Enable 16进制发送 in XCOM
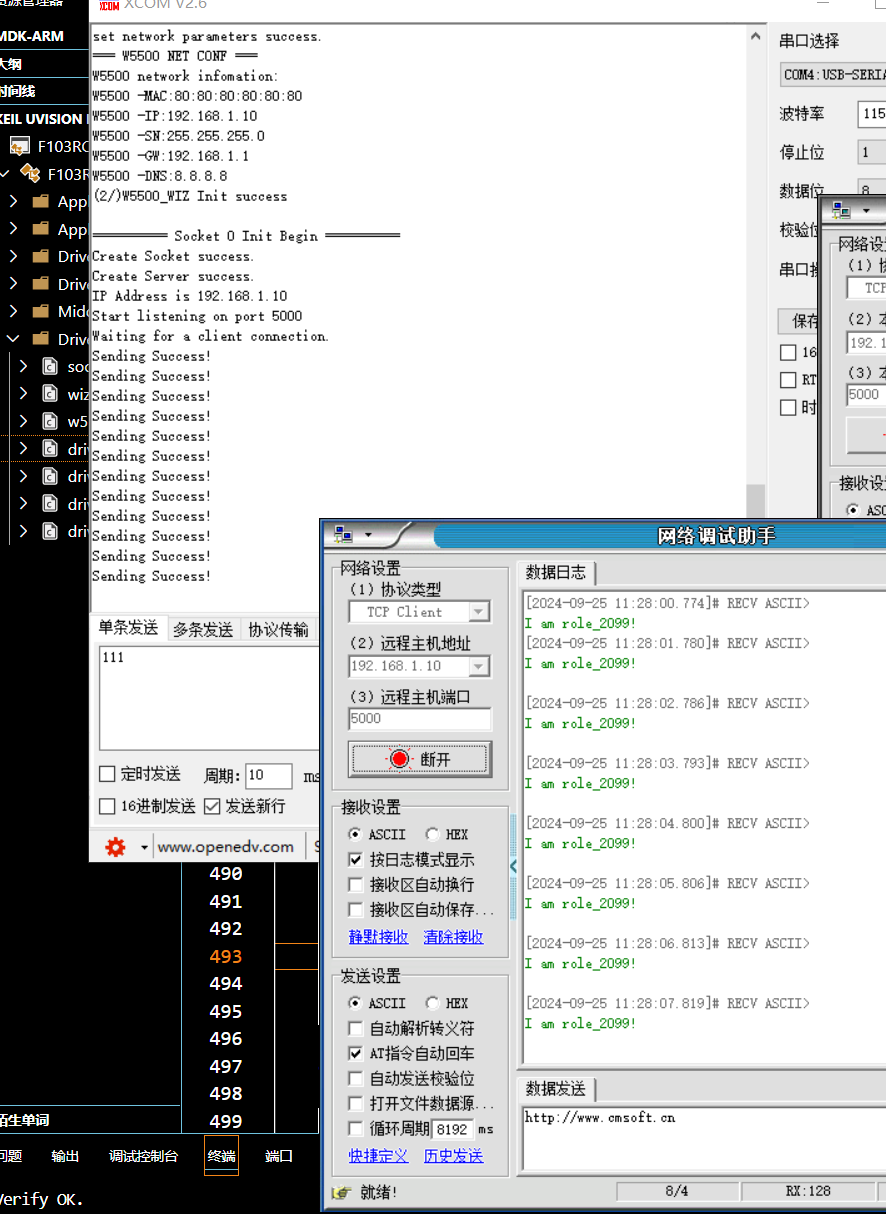Image resolution: width=886 pixels, height=1214 pixels. pyautogui.click(x=107, y=806)
